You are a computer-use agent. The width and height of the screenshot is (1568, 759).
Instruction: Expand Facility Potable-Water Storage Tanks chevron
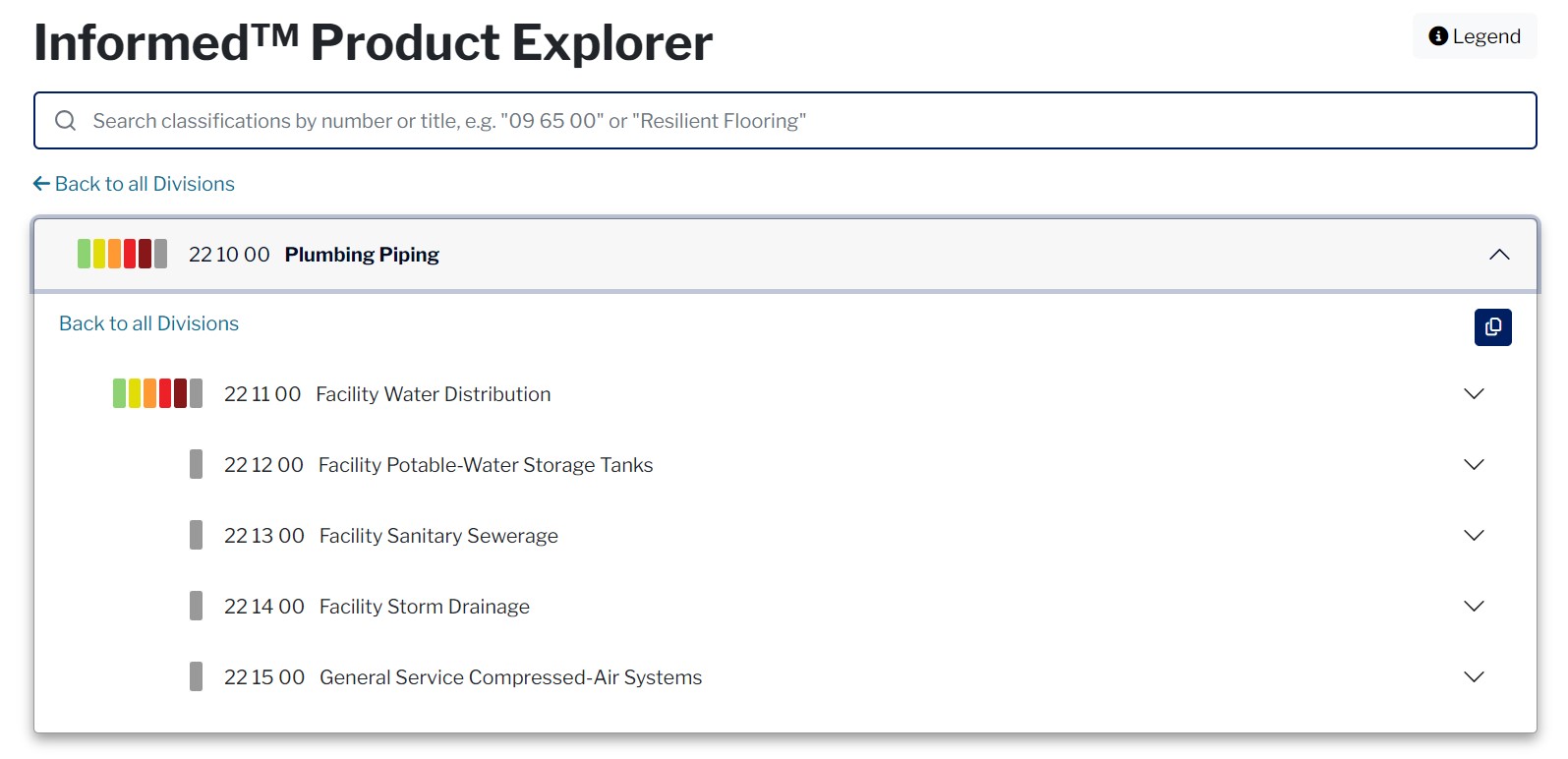click(1473, 465)
